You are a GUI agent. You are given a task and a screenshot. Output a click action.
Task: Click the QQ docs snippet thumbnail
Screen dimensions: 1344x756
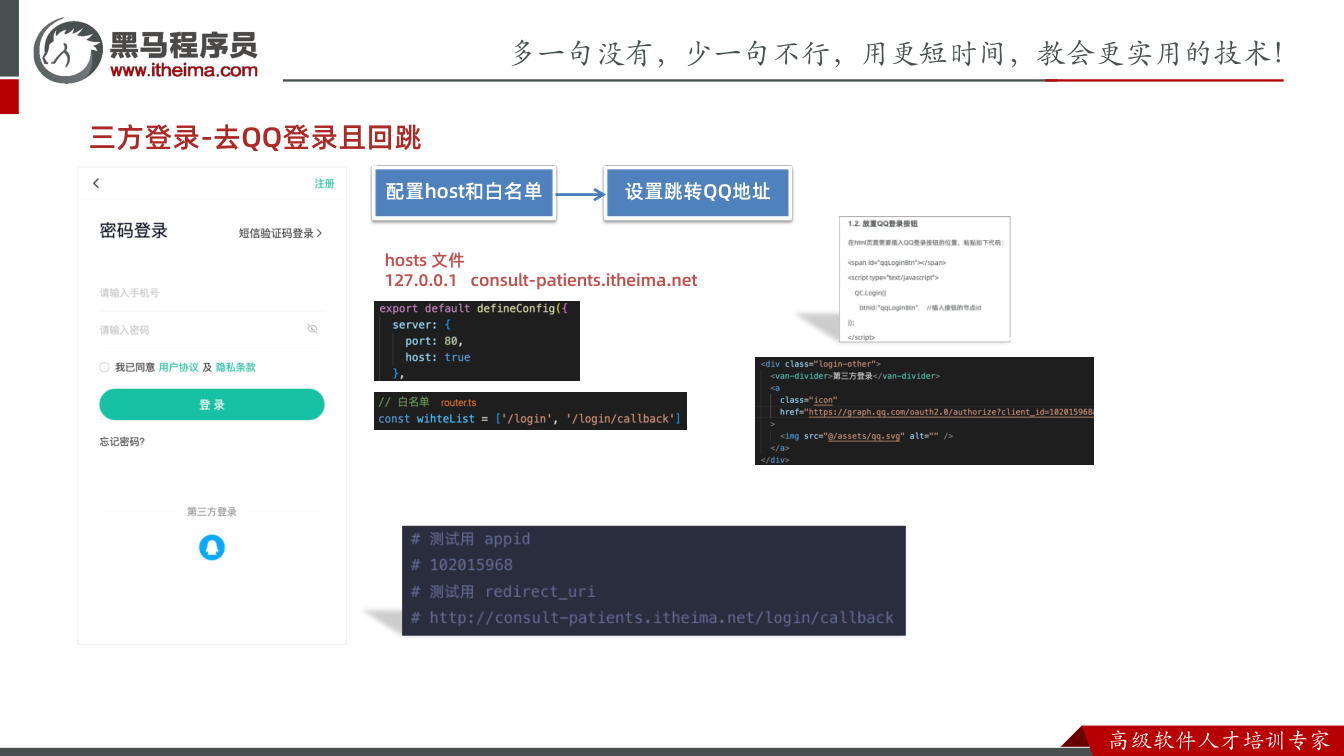(x=925, y=279)
